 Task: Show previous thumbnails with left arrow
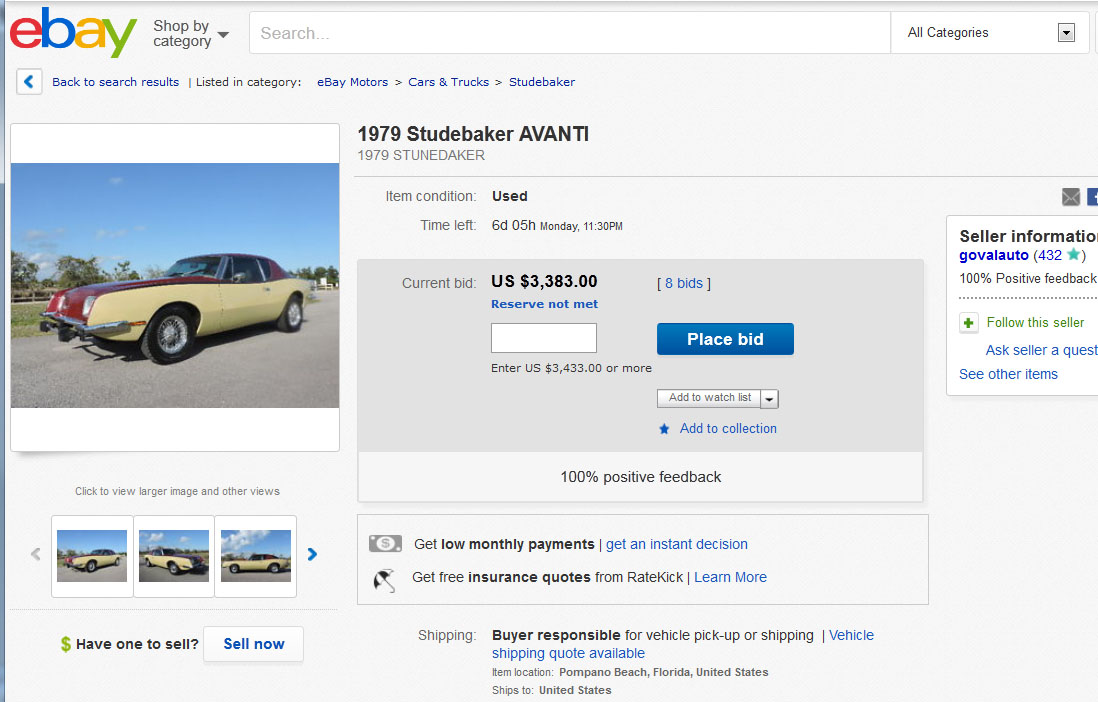click(36, 554)
